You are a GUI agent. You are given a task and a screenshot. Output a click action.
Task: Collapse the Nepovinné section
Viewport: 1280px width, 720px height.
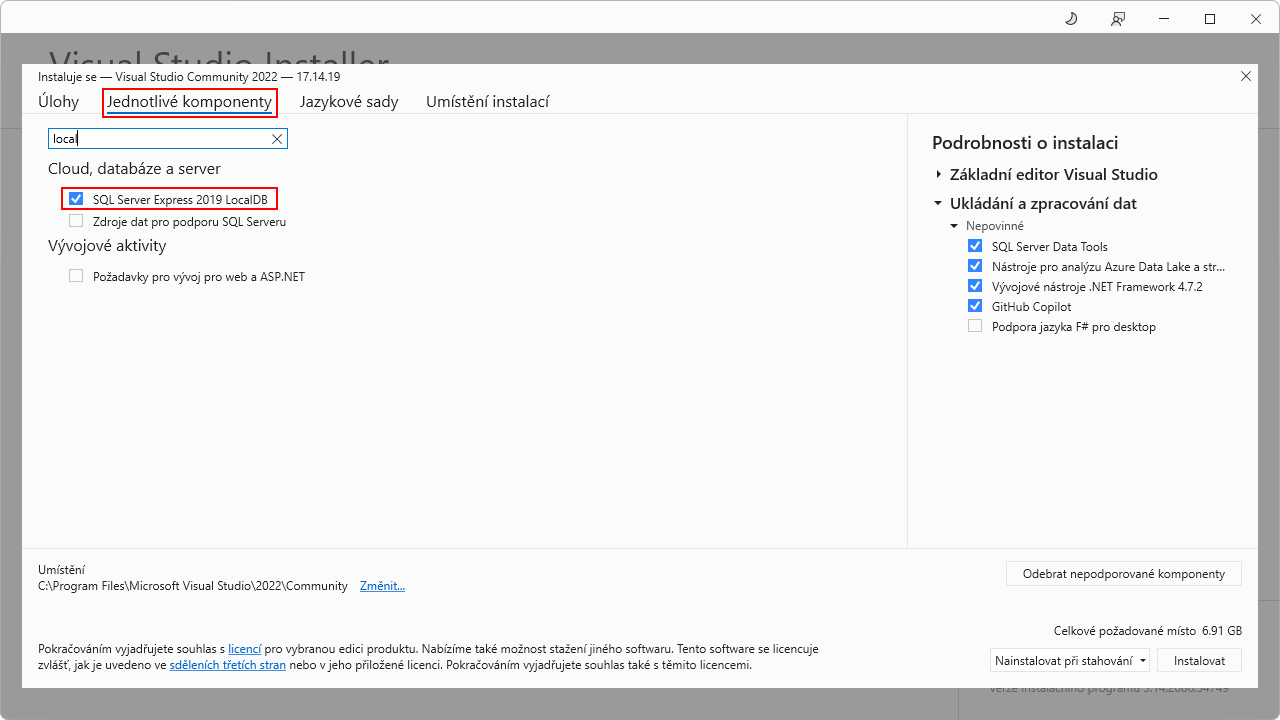tap(953, 225)
